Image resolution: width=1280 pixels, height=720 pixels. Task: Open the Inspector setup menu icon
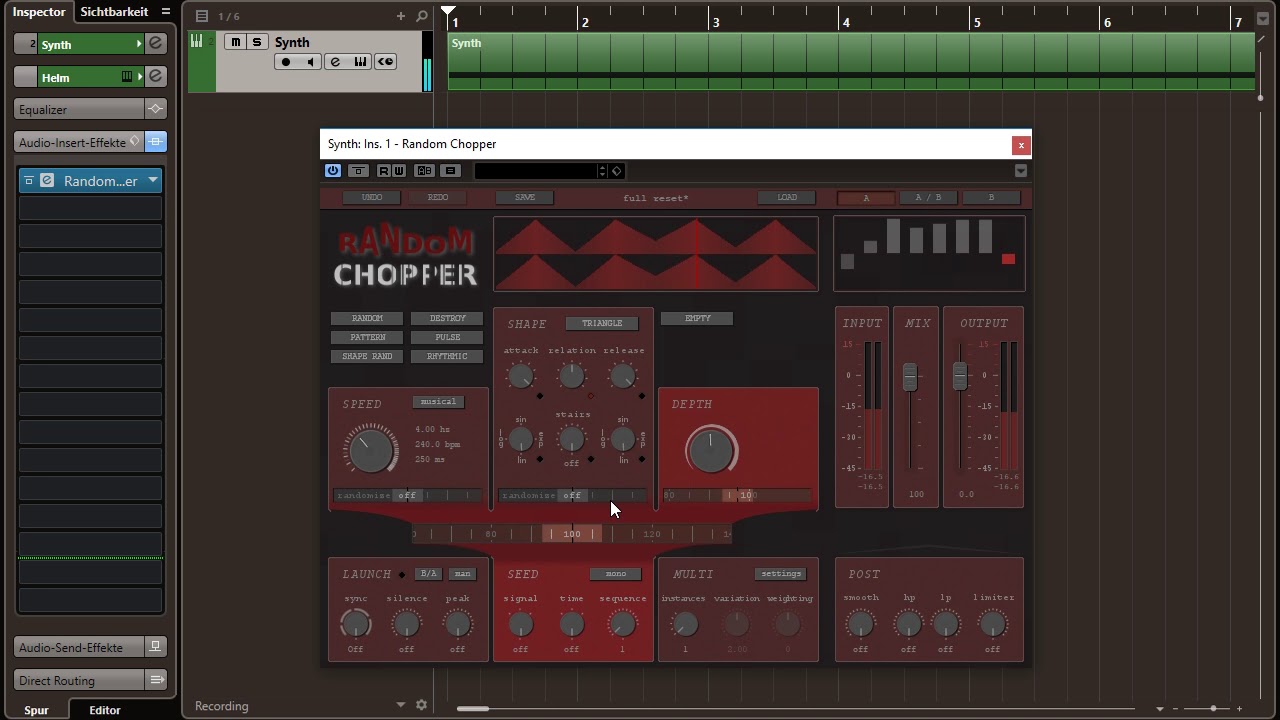point(165,12)
